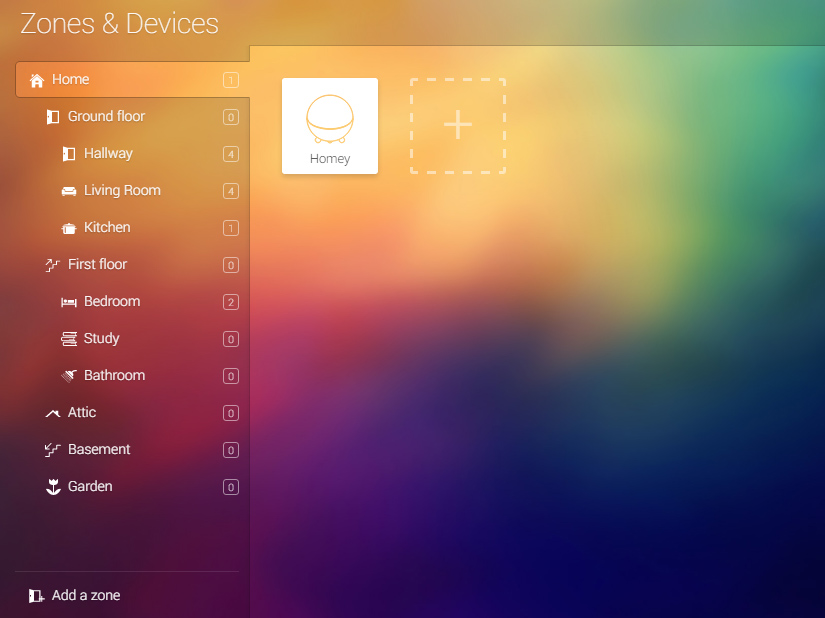Open the Bathroom zone
Viewport: 825px width, 618px height.
point(133,376)
